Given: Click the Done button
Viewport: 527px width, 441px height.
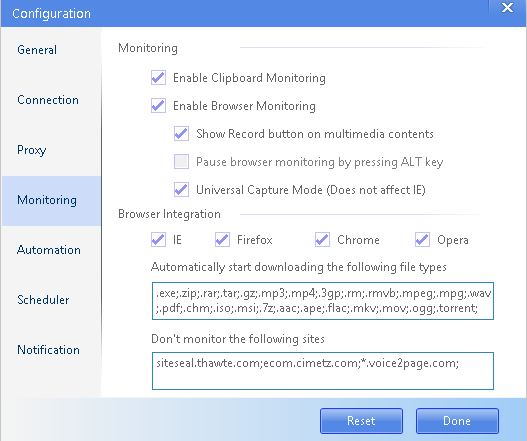Looking at the screenshot, I should pyautogui.click(x=457, y=421).
